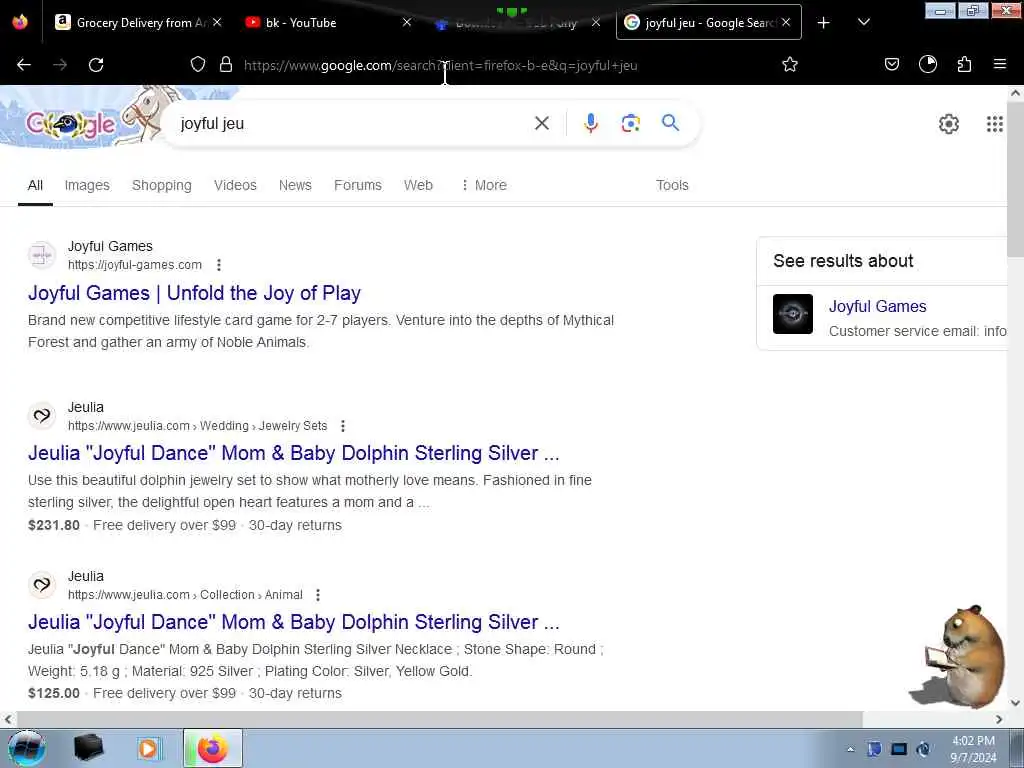Show hidden system tray icons
Image resolution: width=1024 pixels, height=768 pixels.
(850, 749)
